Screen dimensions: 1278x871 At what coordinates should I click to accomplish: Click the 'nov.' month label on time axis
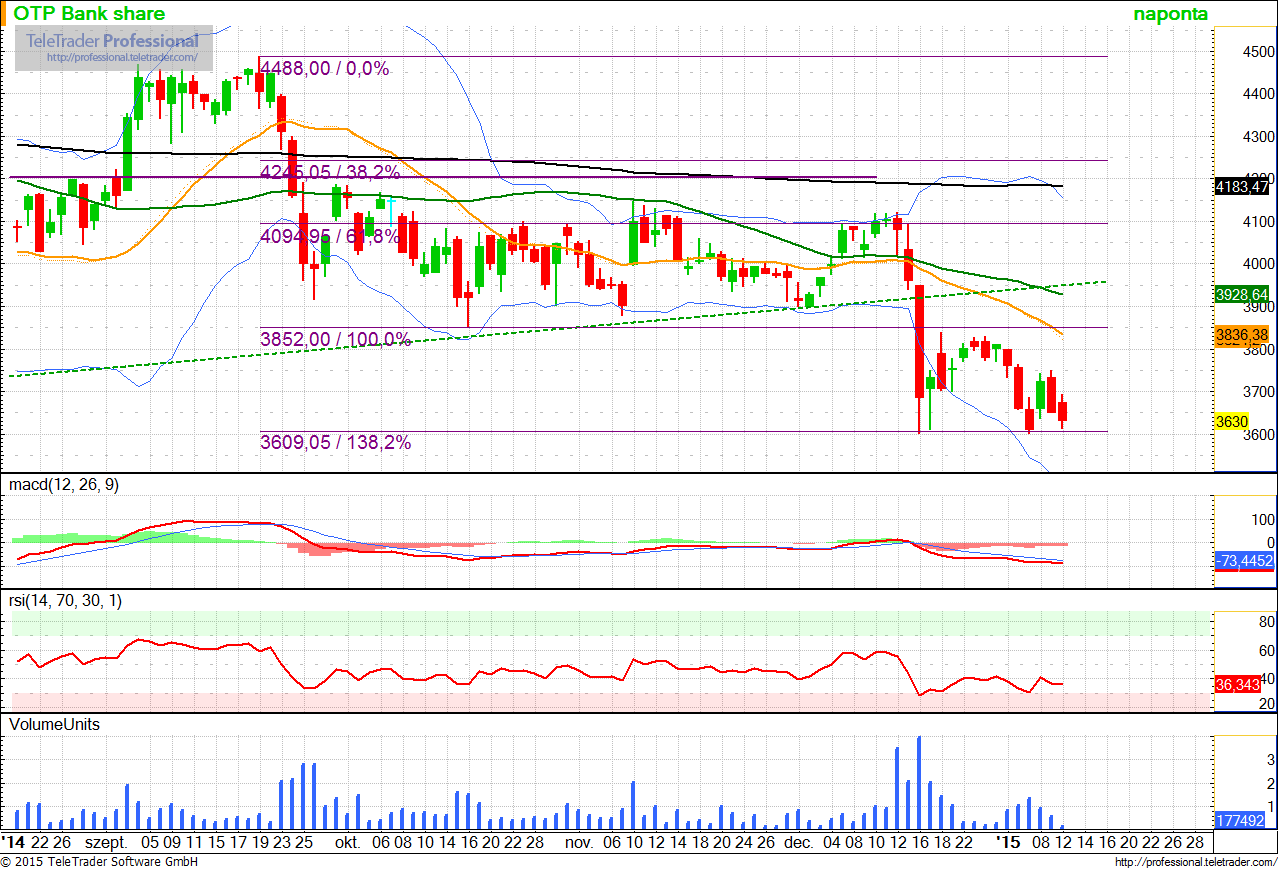[579, 844]
